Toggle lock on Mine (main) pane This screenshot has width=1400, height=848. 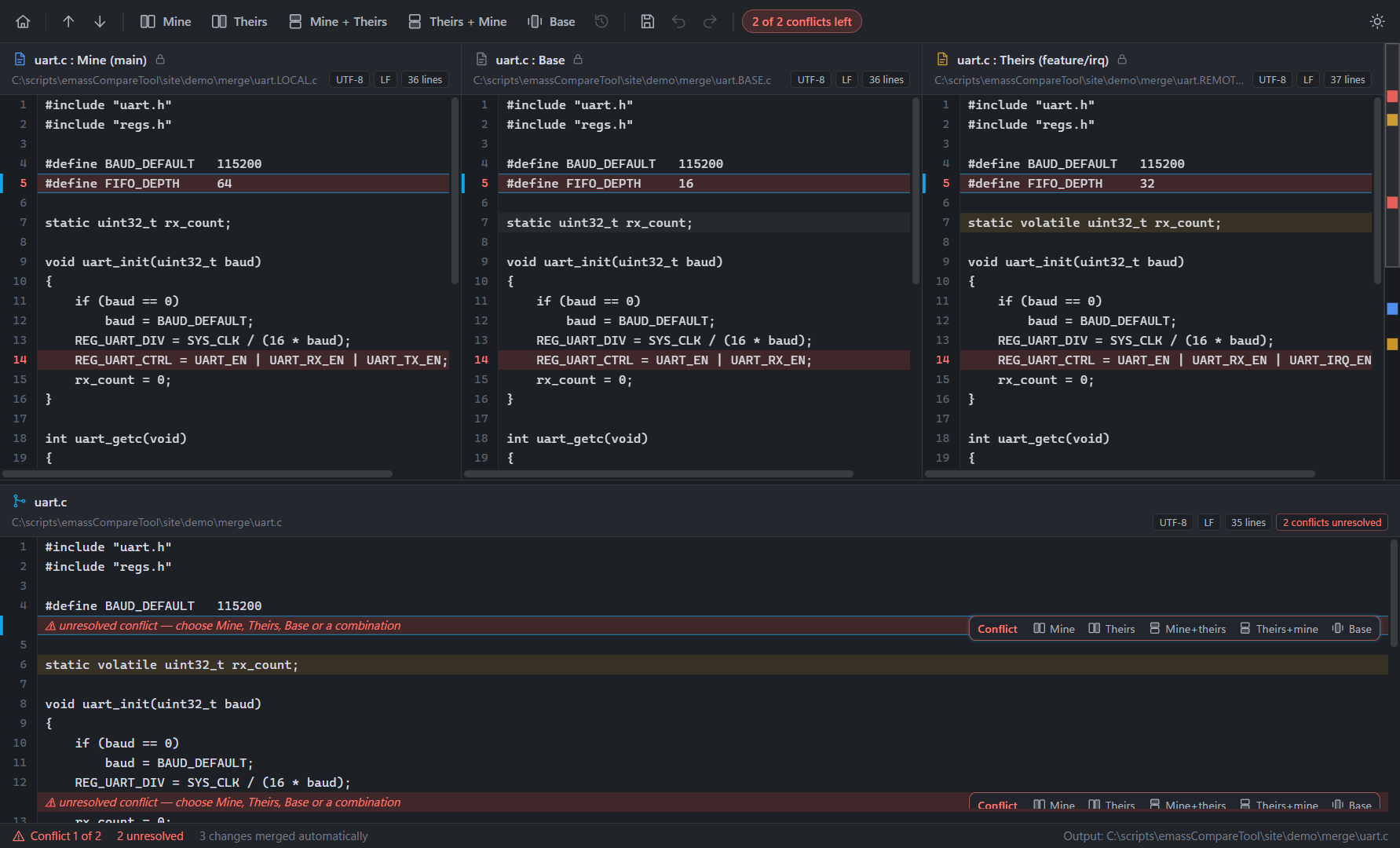(x=160, y=60)
